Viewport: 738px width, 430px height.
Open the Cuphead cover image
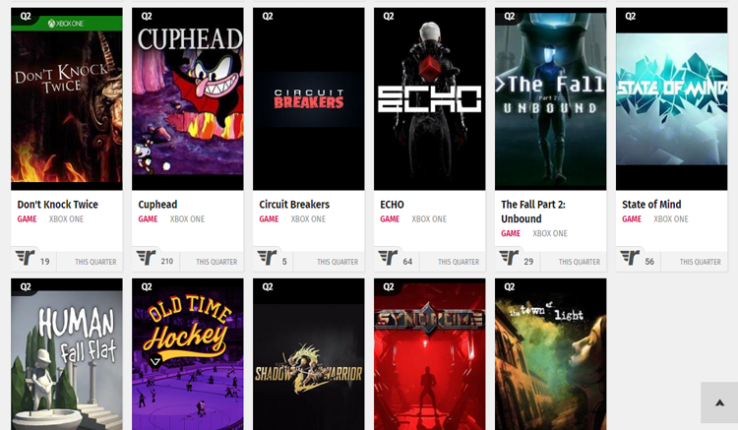click(188, 99)
